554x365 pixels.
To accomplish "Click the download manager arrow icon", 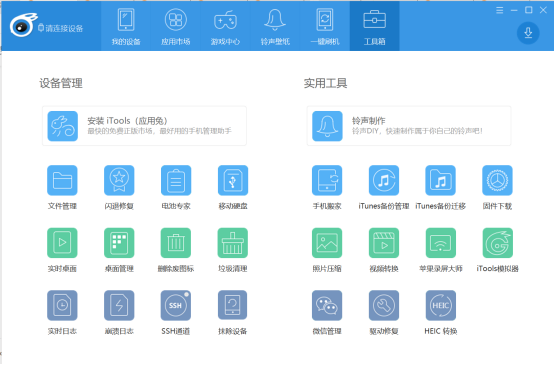I will pyautogui.click(x=528, y=33).
